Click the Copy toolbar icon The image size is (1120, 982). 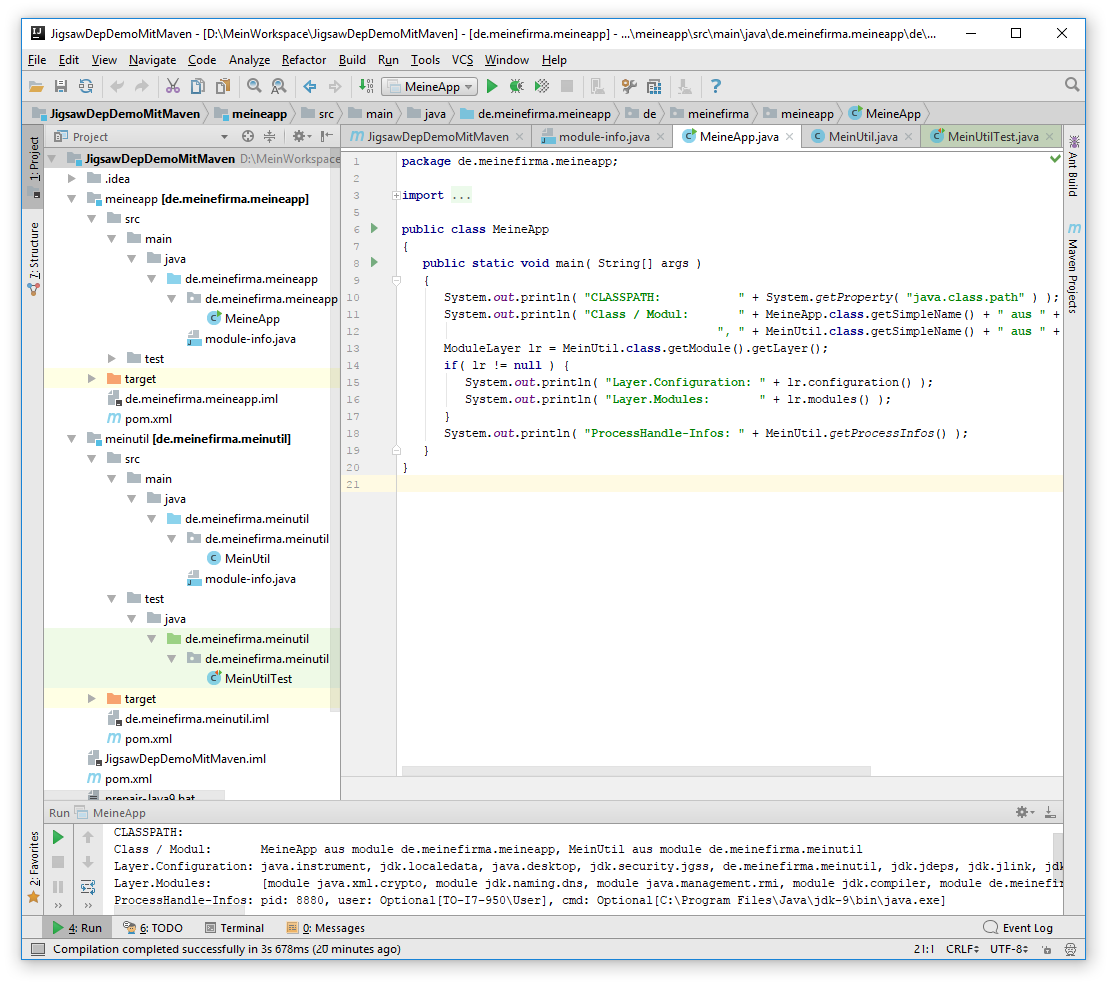(x=198, y=86)
